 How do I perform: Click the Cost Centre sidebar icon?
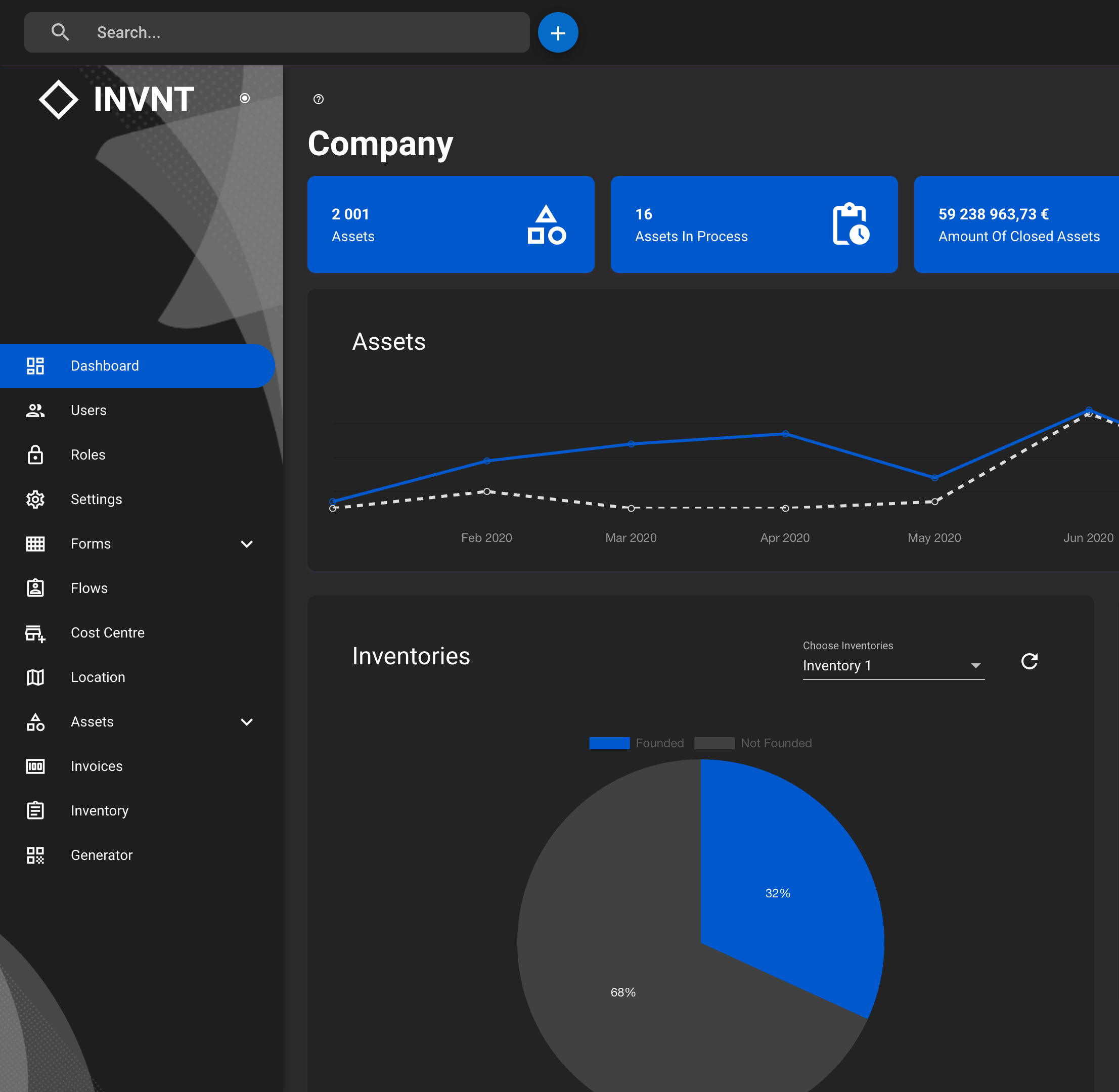coord(35,633)
